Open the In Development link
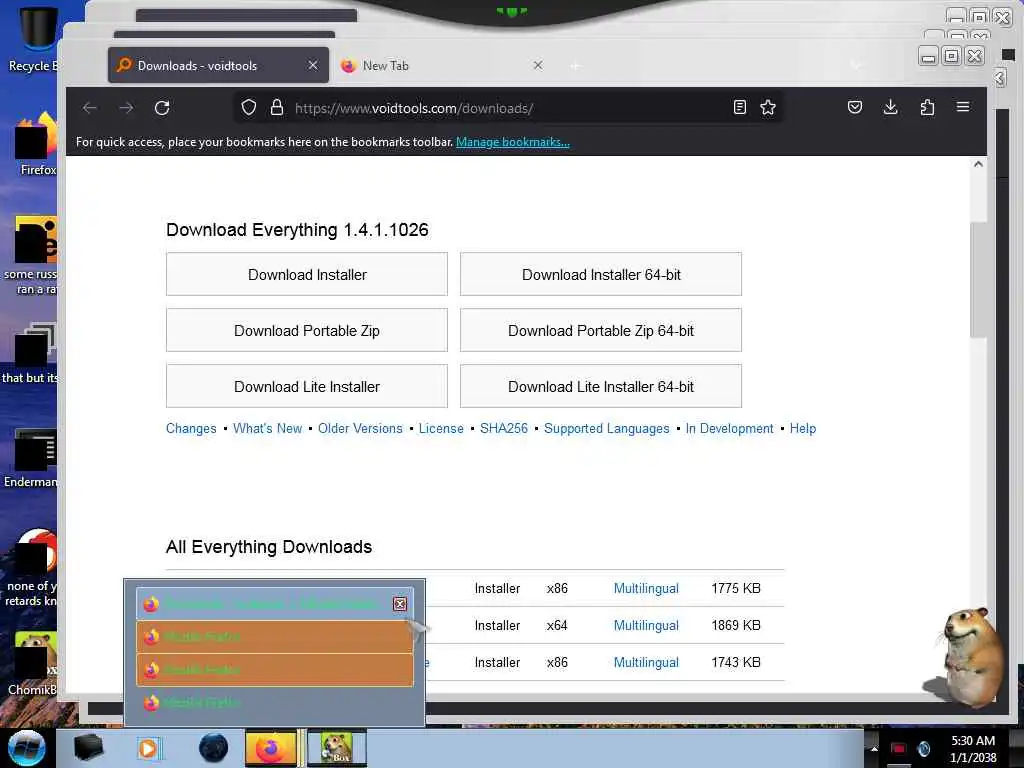Viewport: 1024px width, 768px height. pyautogui.click(x=729, y=428)
